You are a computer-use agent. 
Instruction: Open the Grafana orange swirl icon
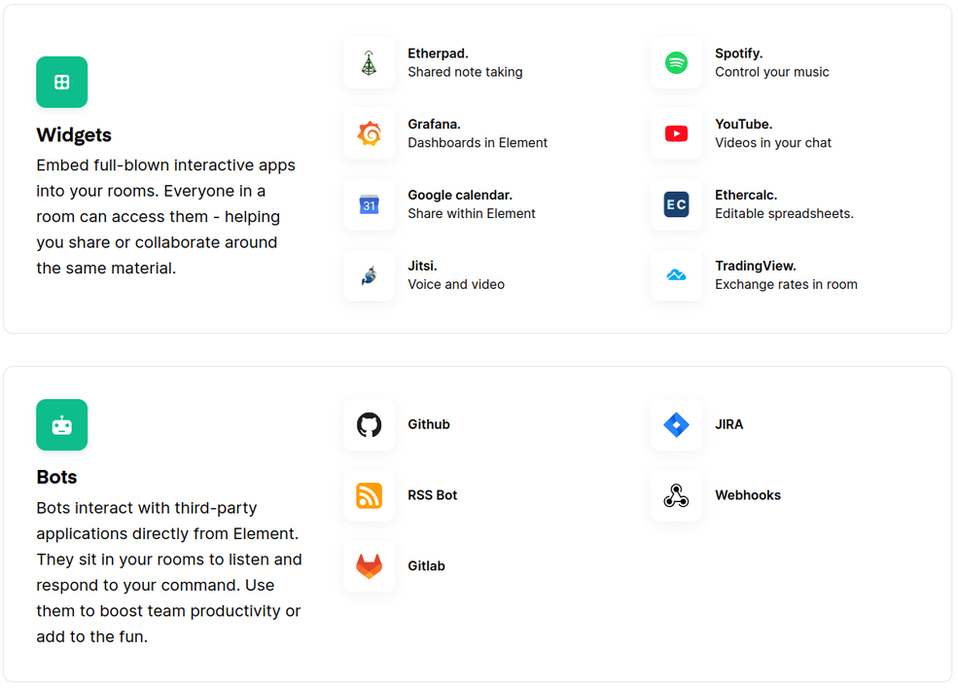pyautogui.click(x=369, y=134)
